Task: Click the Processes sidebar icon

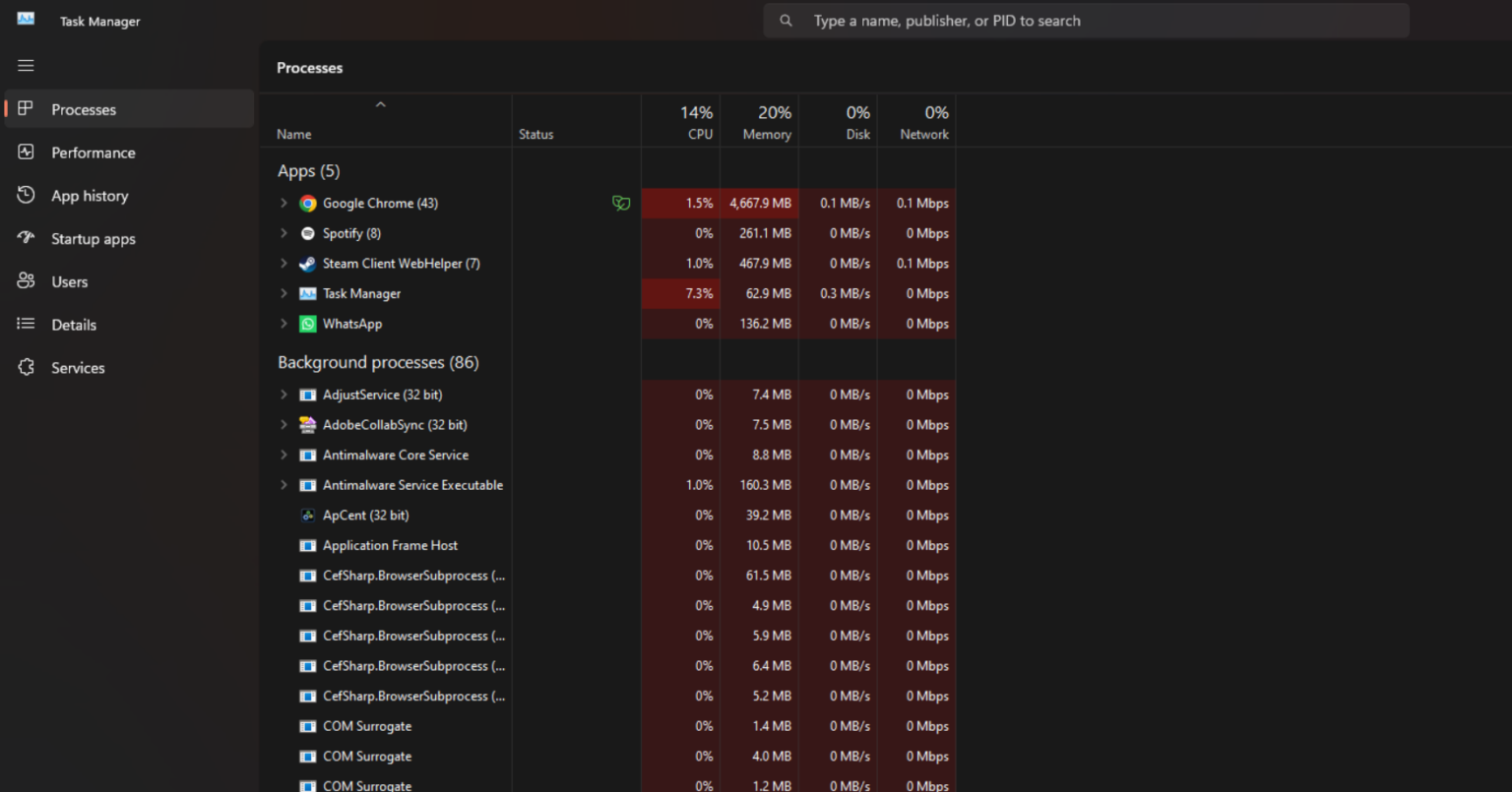Action: 26,108
